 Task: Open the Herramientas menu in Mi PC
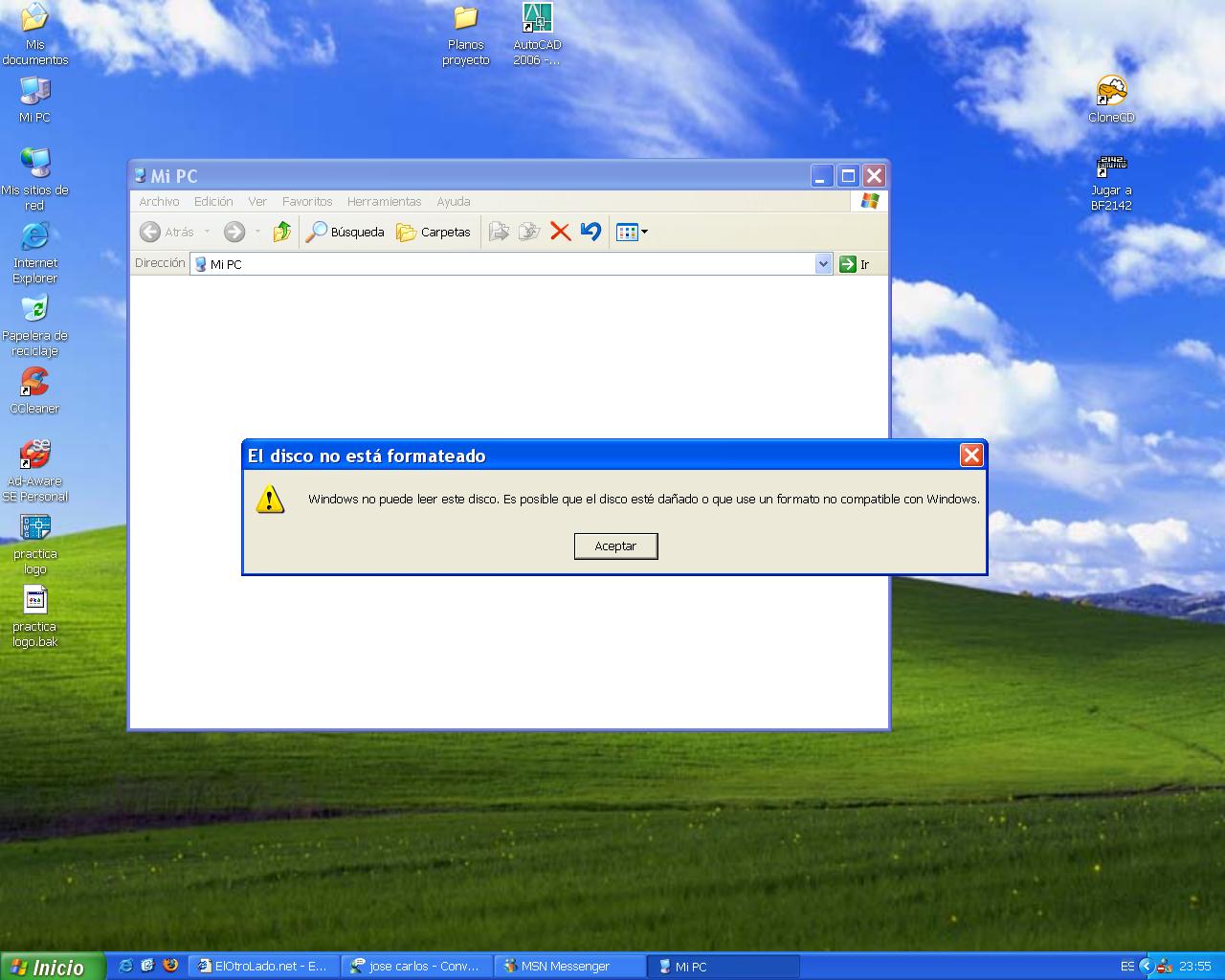click(384, 202)
